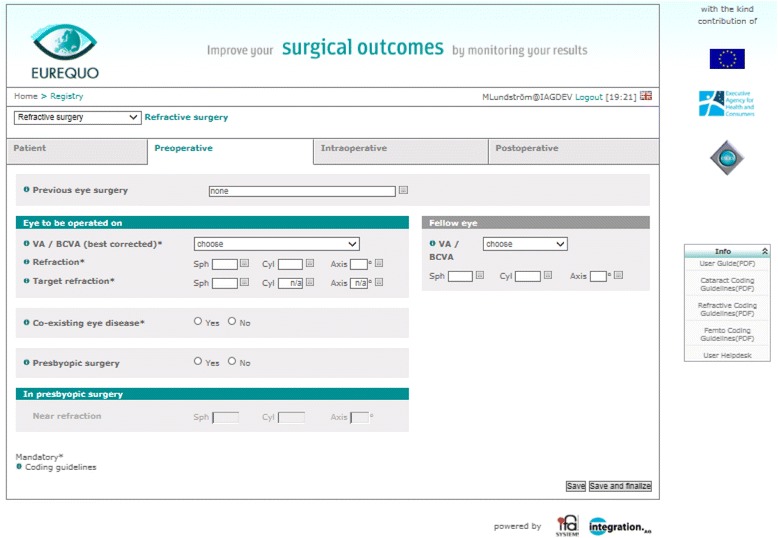Select Yes for Presbyopic surgery
The image size is (778, 538).
coord(198,361)
